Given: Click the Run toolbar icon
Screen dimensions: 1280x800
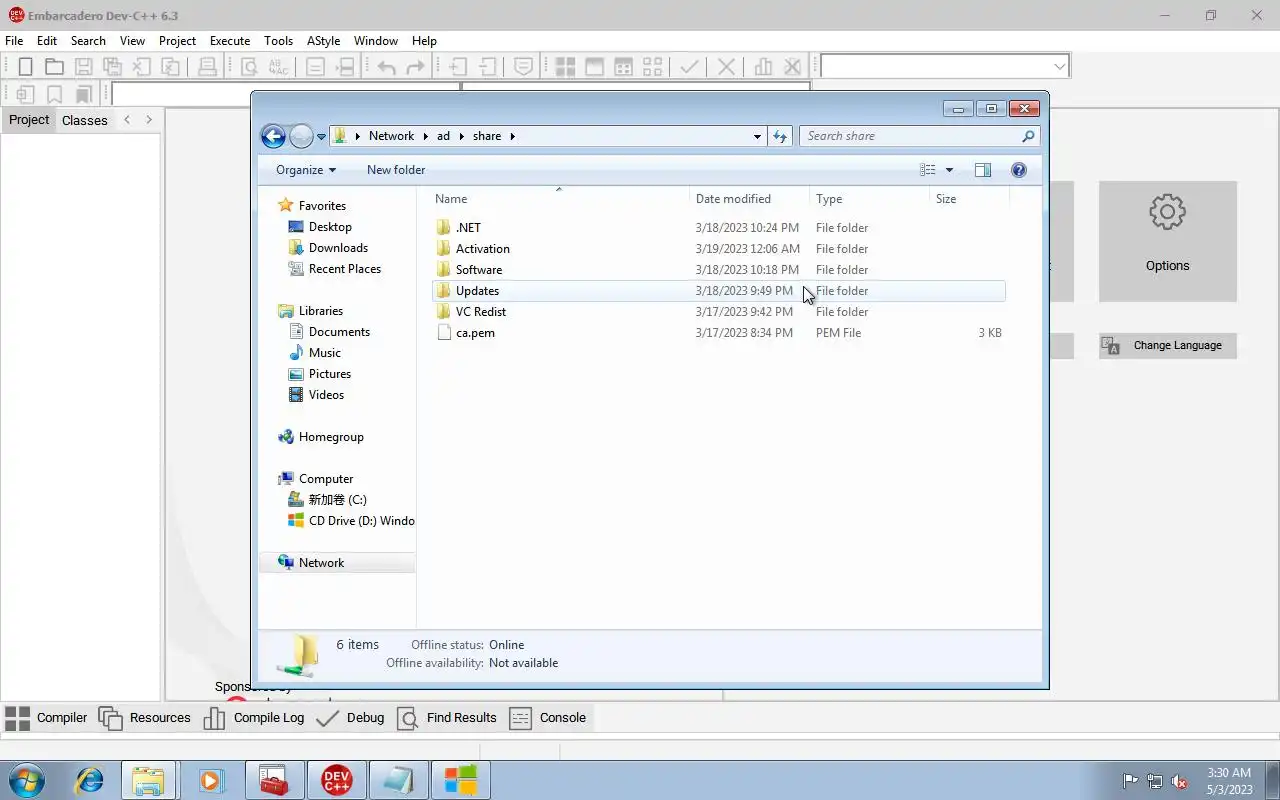Looking at the screenshot, I should [x=594, y=67].
